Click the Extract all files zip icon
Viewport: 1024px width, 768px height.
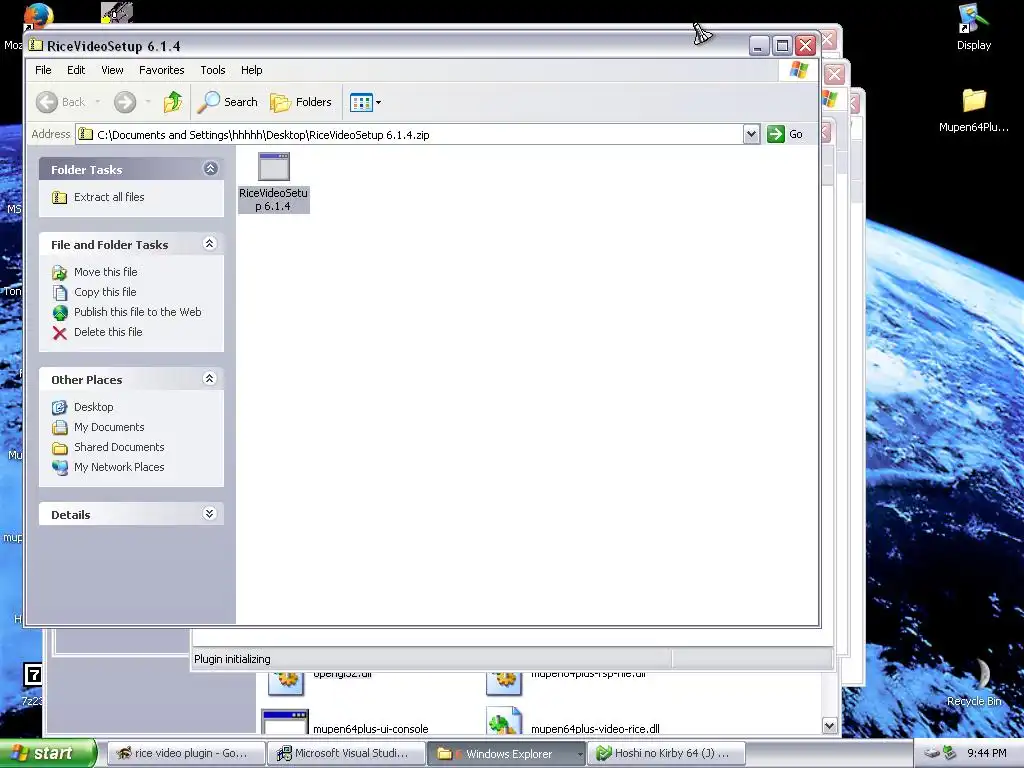[x=59, y=198]
